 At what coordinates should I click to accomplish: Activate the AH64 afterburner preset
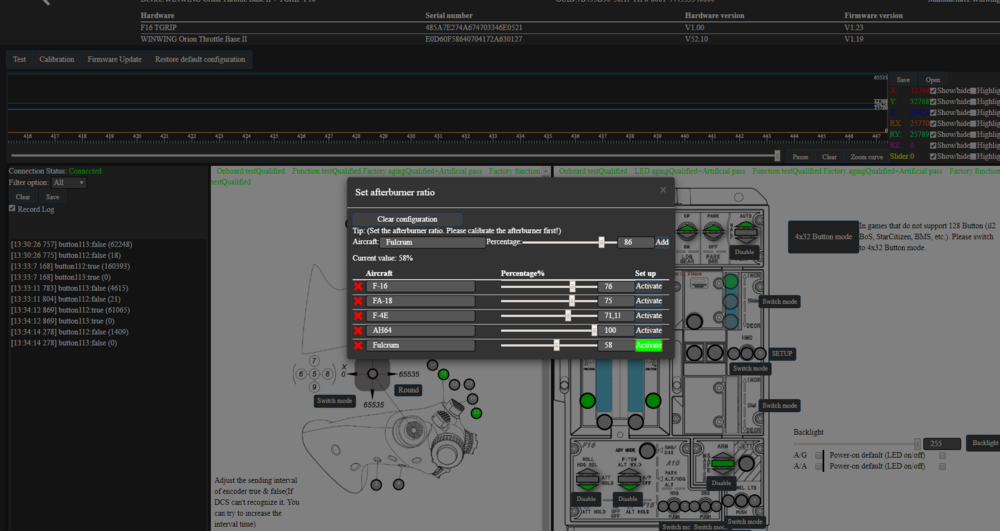649,330
